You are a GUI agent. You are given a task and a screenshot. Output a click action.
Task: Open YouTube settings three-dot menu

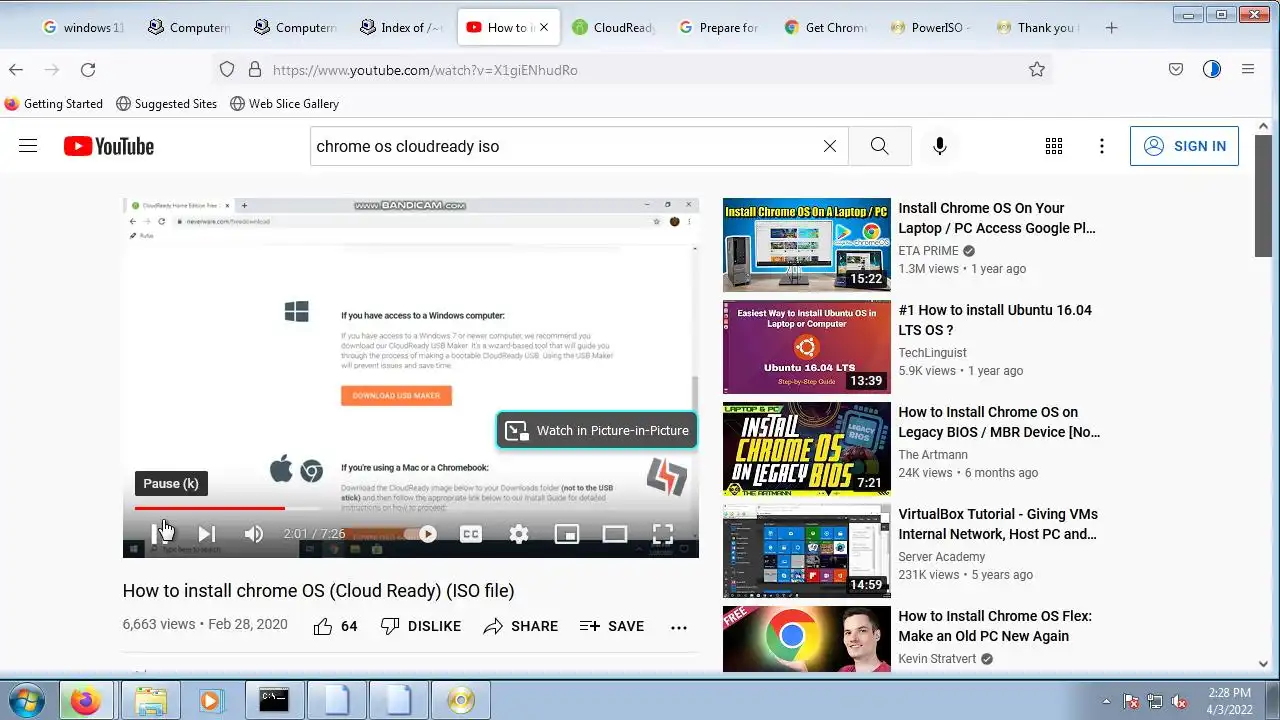point(1102,146)
